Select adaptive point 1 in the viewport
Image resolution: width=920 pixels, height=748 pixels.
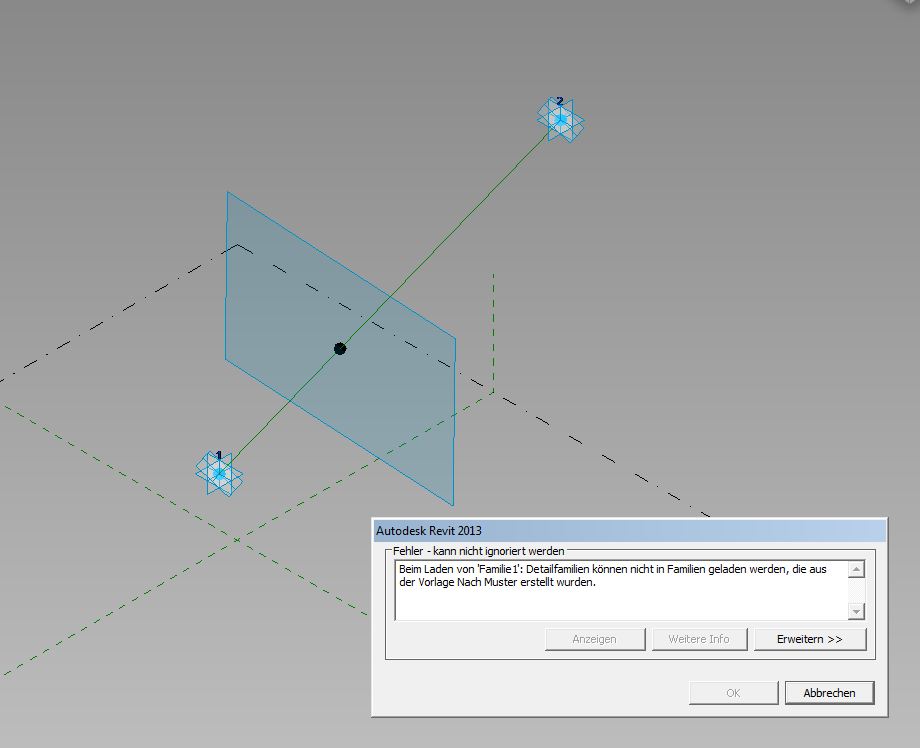(x=219, y=473)
